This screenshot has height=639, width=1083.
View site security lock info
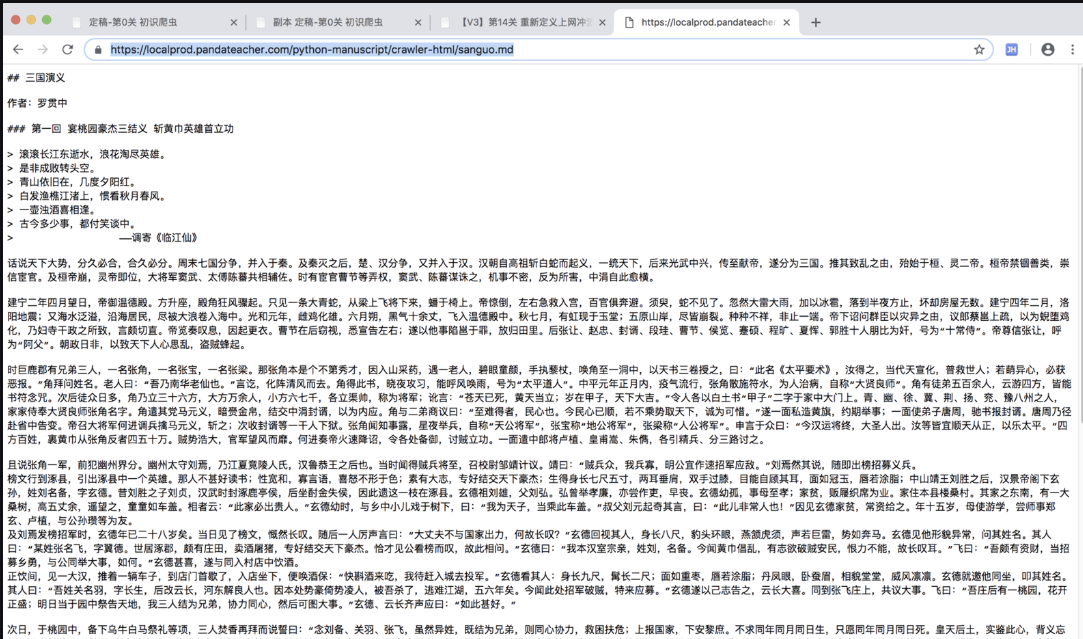click(97, 50)
